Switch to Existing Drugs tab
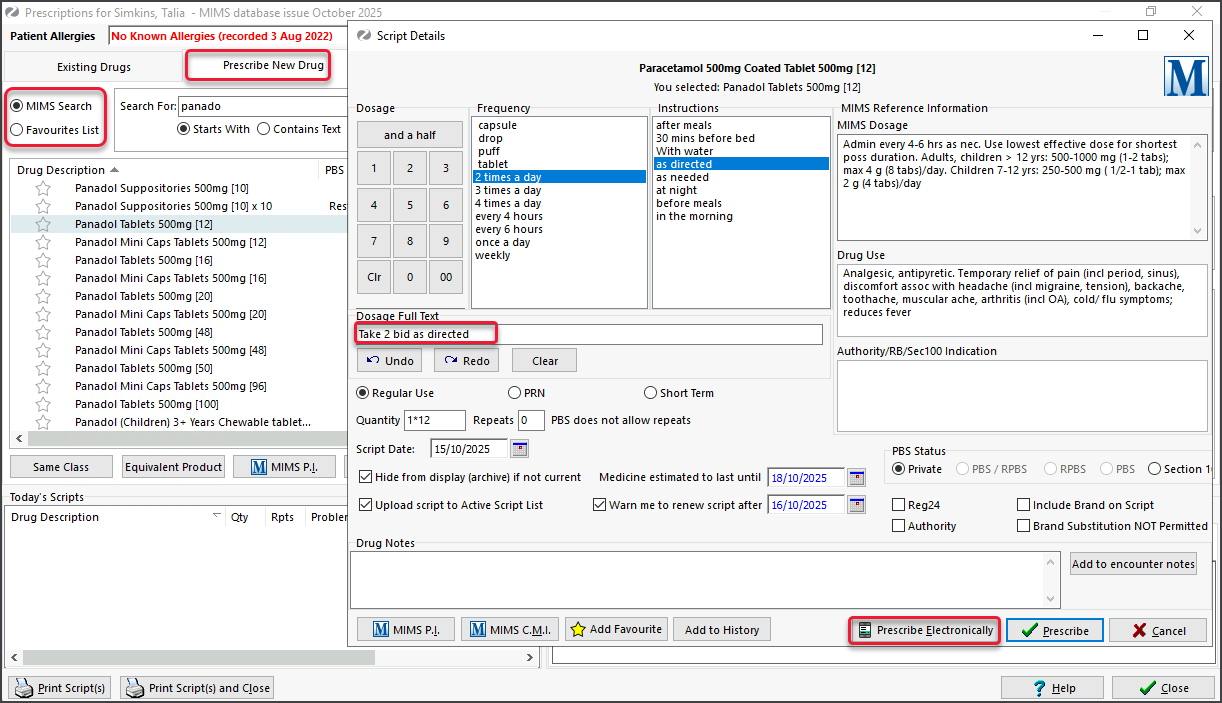The height and width of the screenshot is (703, 1222). coord(94,67)
